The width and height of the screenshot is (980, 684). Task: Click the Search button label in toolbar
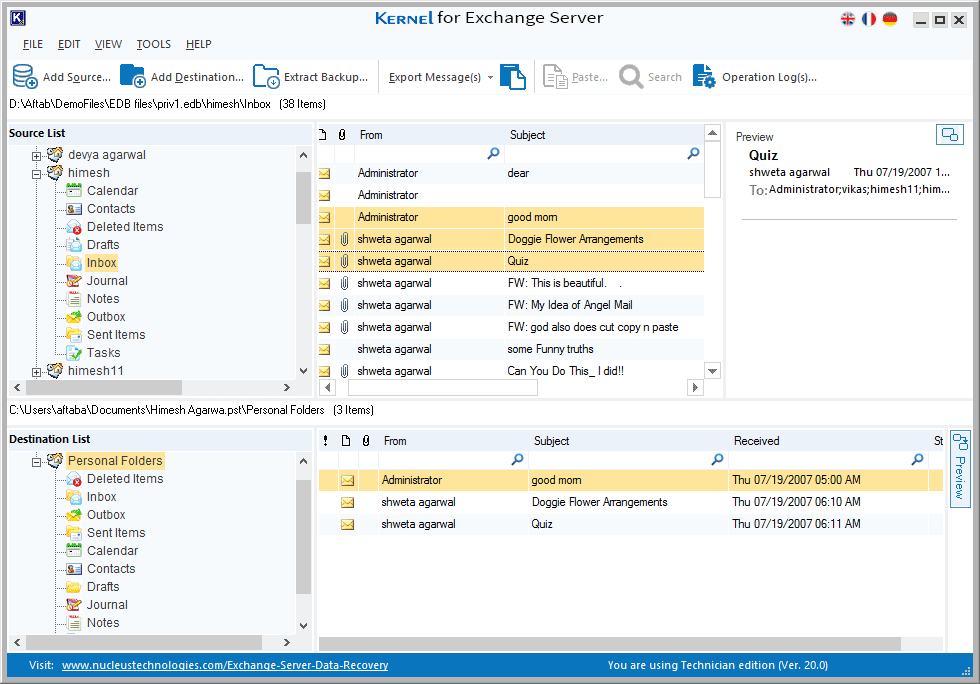tap(664, 77)
